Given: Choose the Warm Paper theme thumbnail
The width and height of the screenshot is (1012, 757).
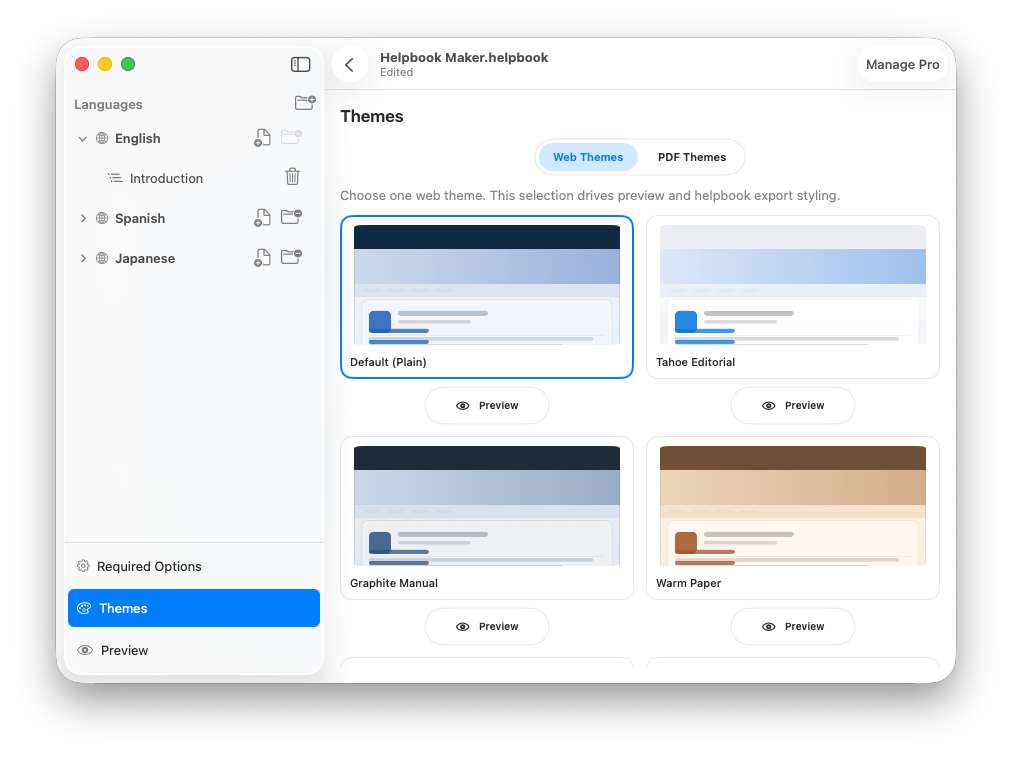Looking at the screenshot, I should point(792,506).
